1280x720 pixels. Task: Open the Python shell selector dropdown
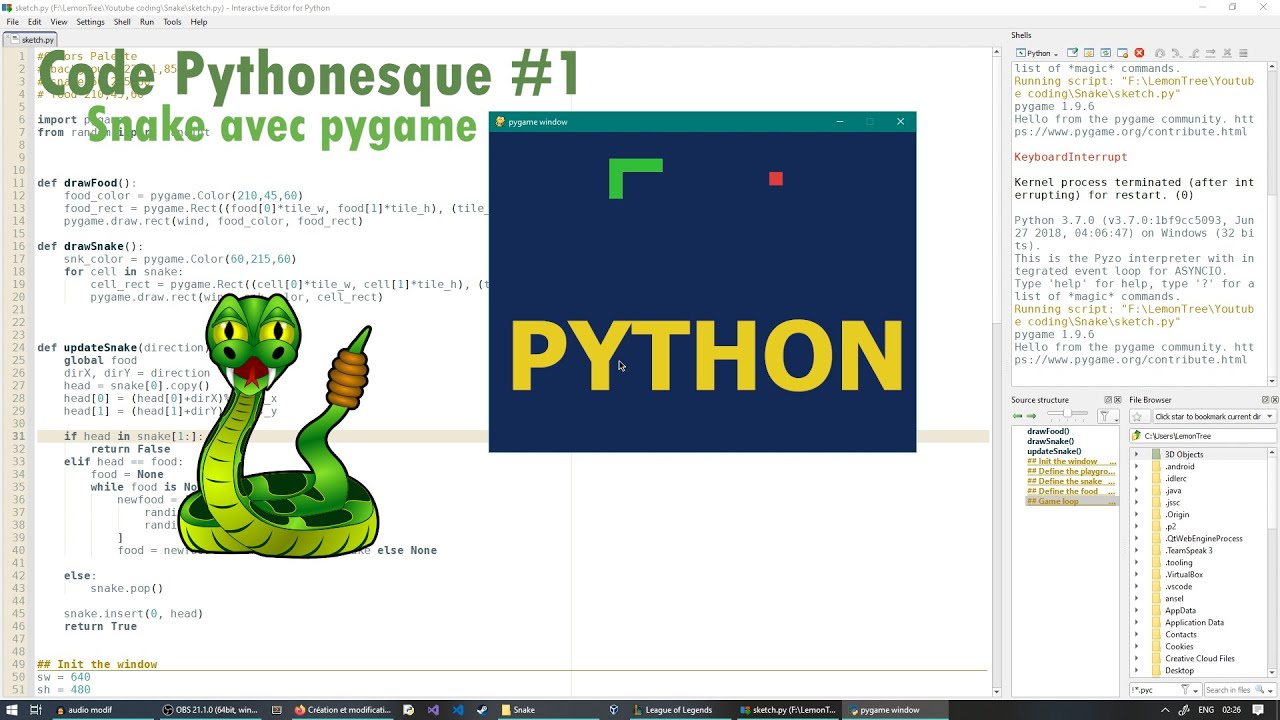[1037, 53]
